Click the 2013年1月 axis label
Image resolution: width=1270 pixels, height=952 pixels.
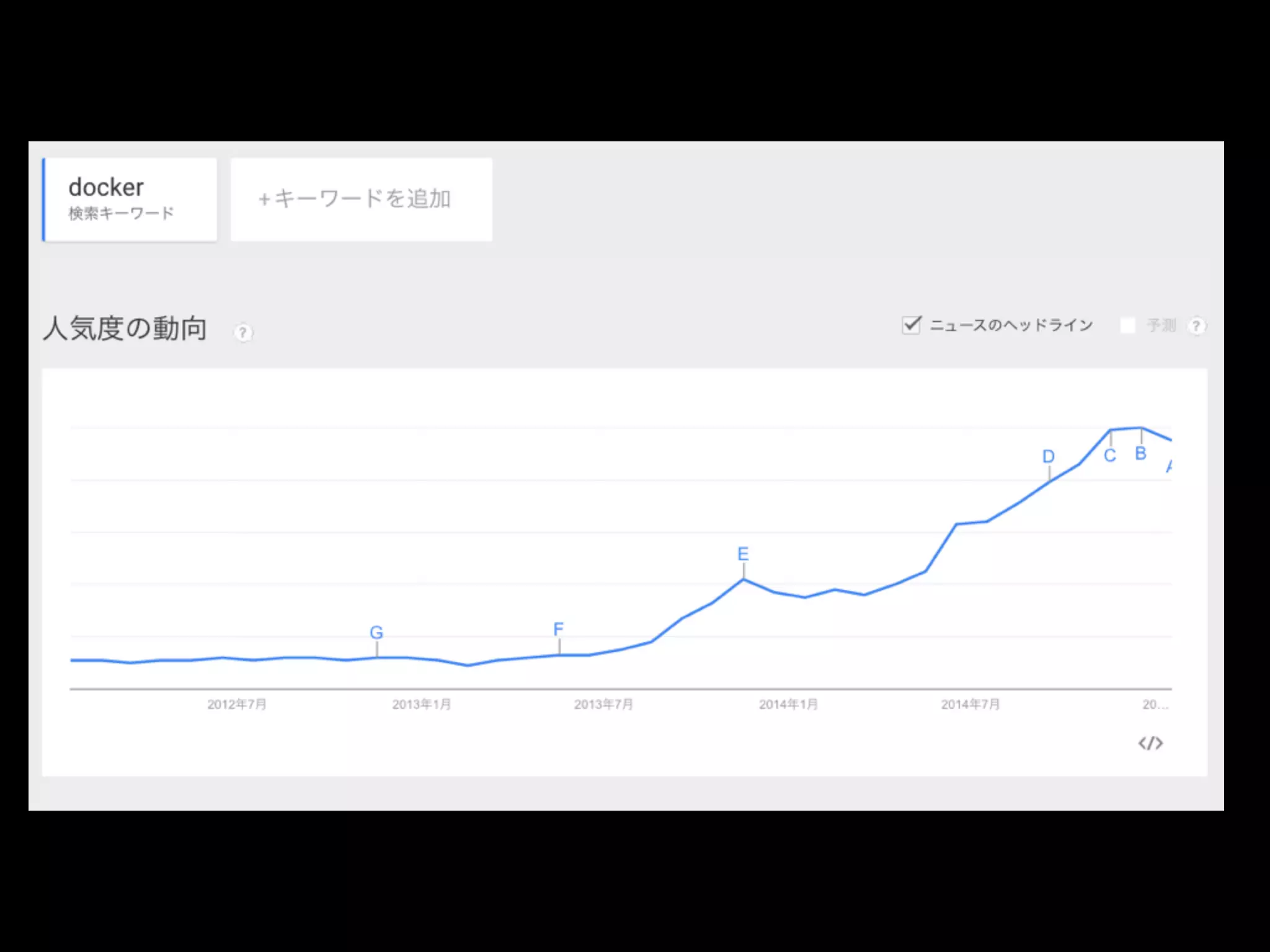422,704
